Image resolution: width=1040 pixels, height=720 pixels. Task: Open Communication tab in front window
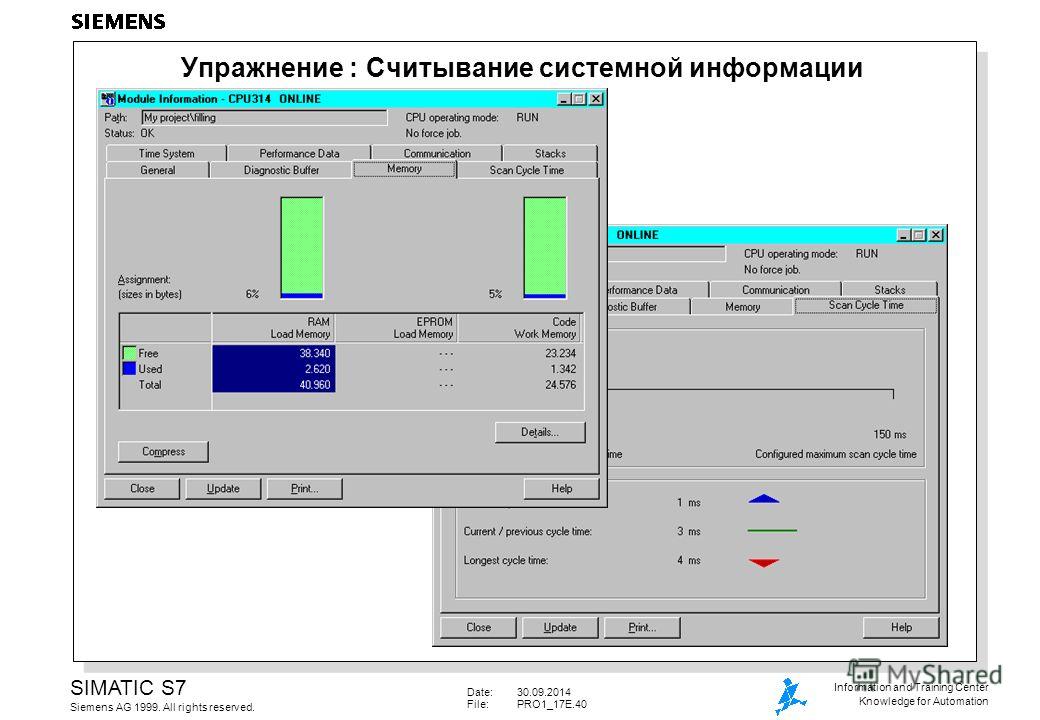pyautogui.click(x=437, y=153)
